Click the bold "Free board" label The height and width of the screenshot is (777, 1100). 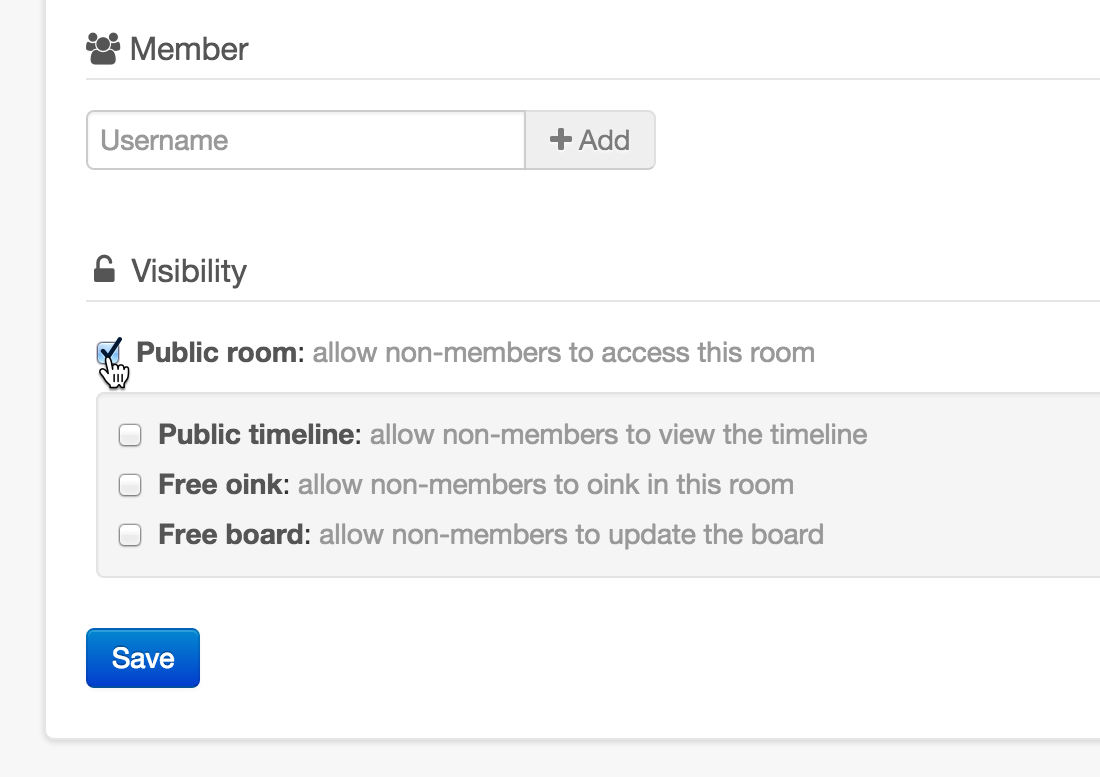pyautogui.click(x=234, y=535)
